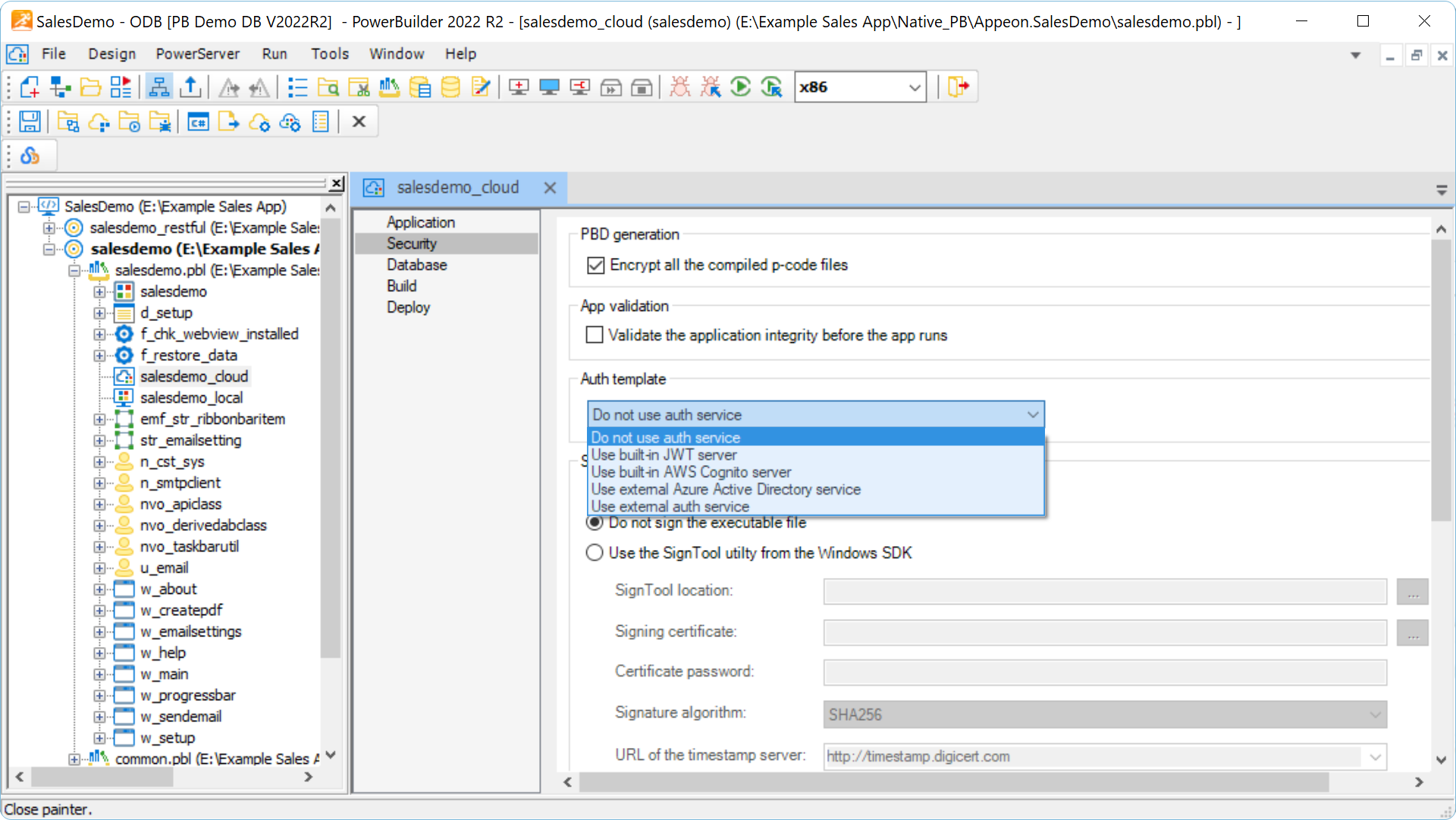The width and height of the screenshot is (1456, 820).
Task: Open the To-Do List toolbar icon
Action: (x=297, y=87)
